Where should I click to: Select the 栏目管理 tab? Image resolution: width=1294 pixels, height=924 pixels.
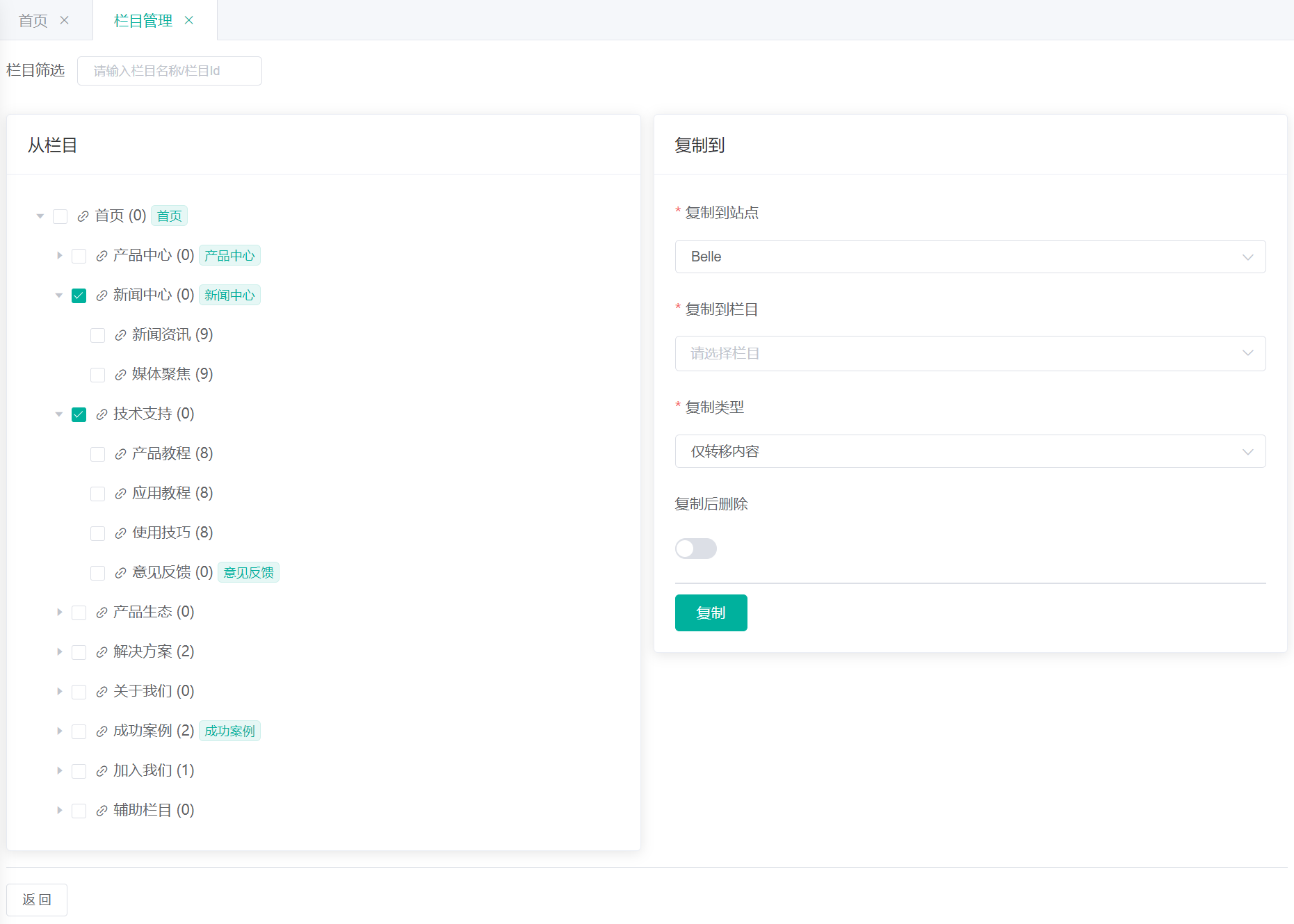point(143,21)
